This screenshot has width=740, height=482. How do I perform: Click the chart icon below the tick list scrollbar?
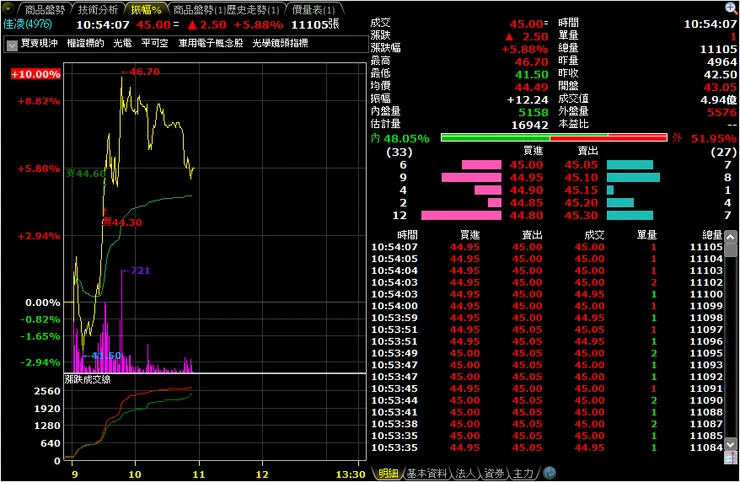(x=731, y=457)
